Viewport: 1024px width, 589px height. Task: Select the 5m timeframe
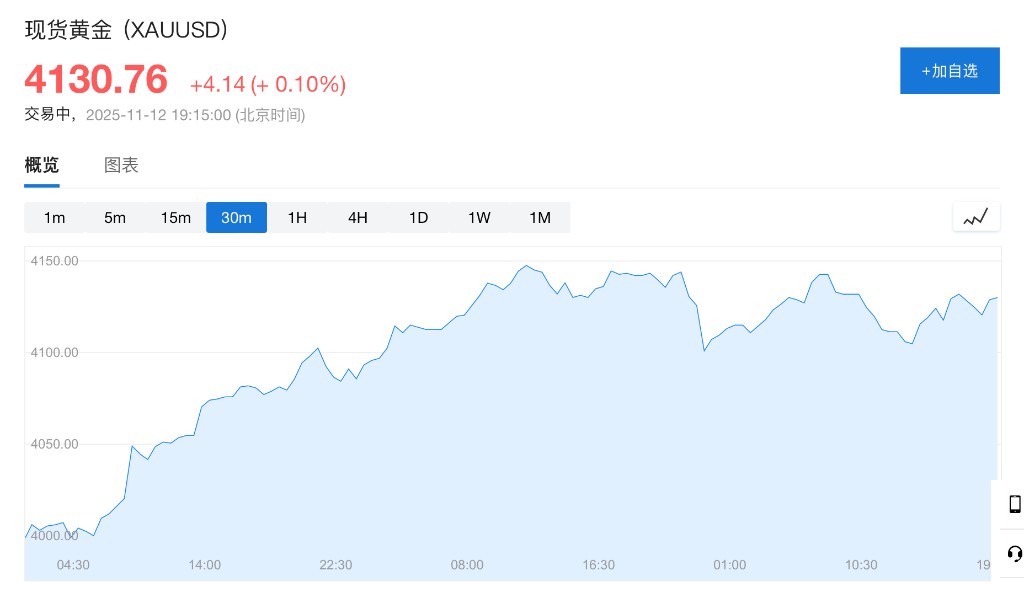115,217
